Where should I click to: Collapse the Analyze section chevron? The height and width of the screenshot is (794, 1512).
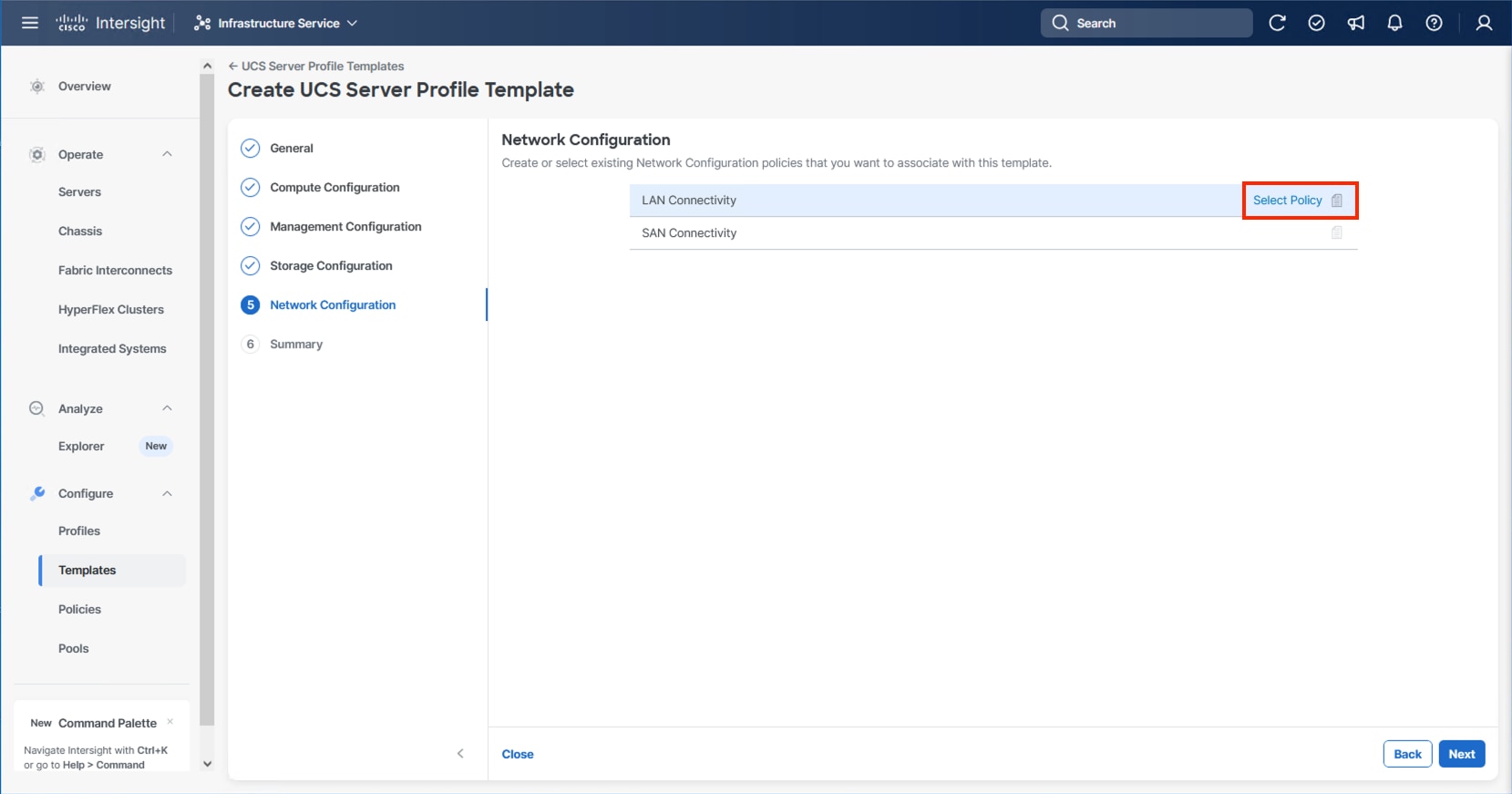[167, 408]
